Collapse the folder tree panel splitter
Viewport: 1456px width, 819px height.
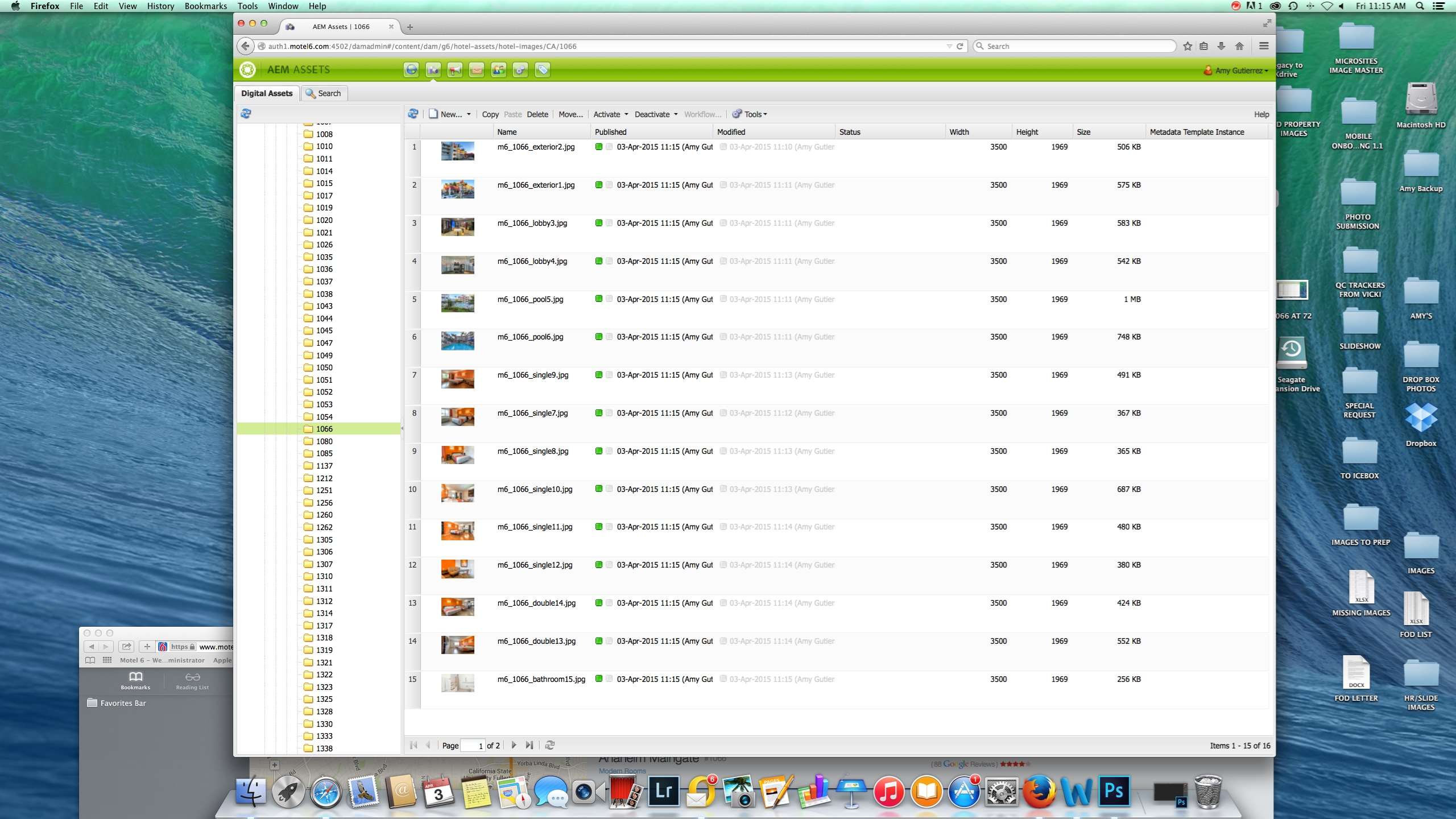[402, 428]
